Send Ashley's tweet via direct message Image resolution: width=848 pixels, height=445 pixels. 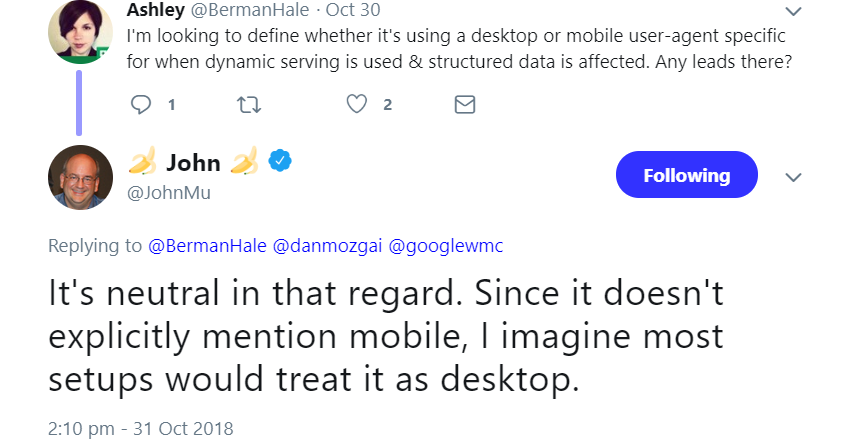click(x=464, y=104)
